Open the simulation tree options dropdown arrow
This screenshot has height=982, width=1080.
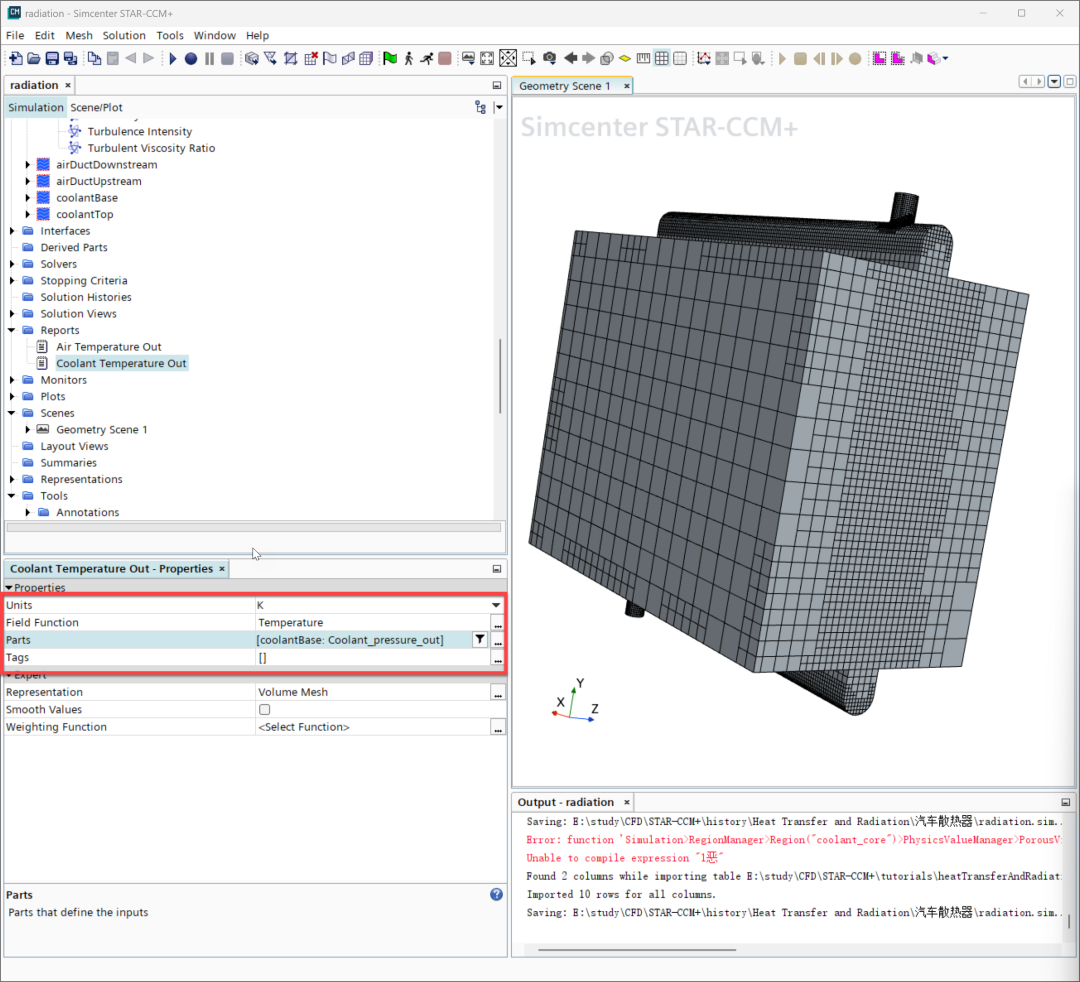coord(499,107)
